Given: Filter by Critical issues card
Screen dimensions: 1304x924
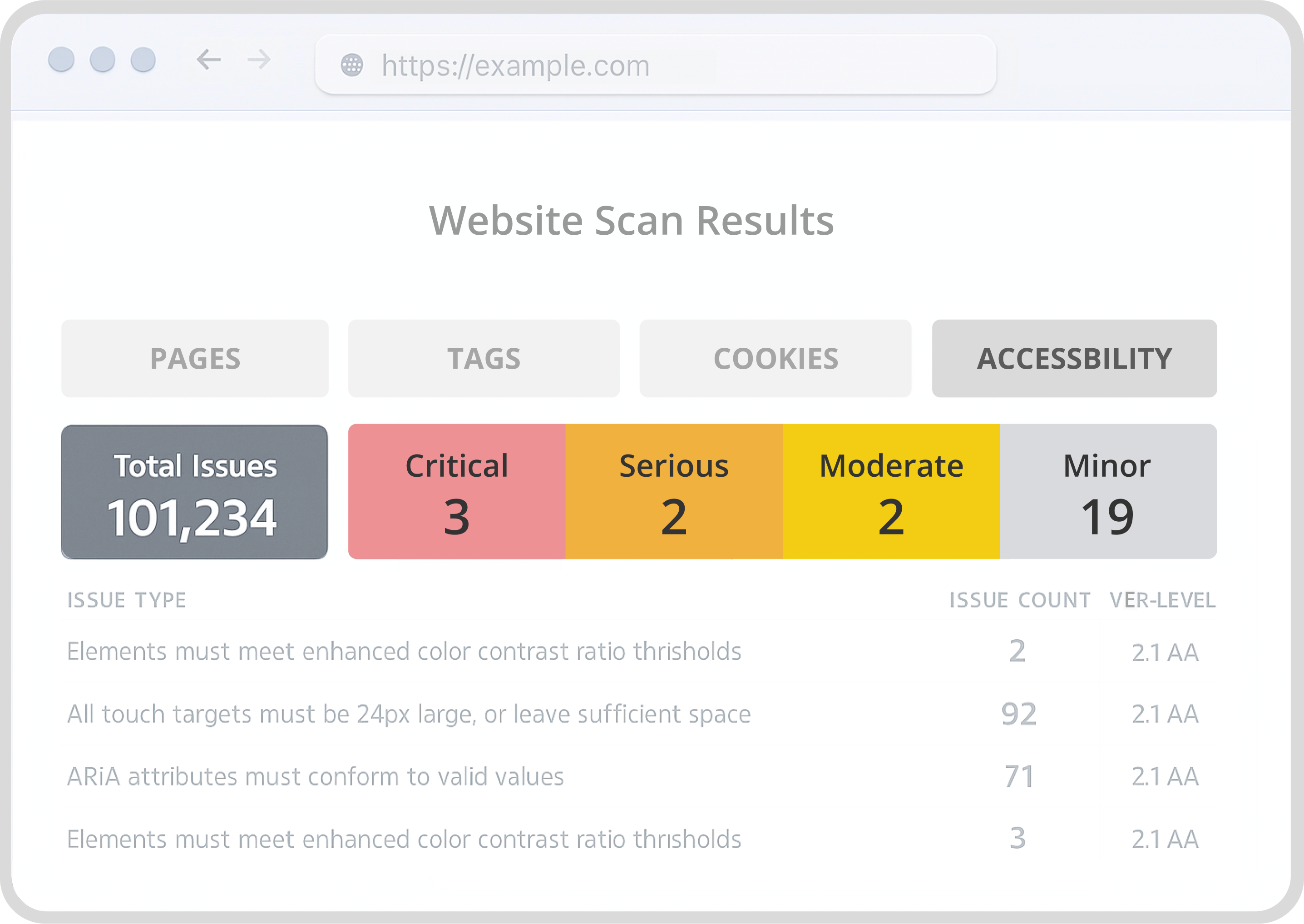Looking at the screenshot, I should click(x=457, y=492).
